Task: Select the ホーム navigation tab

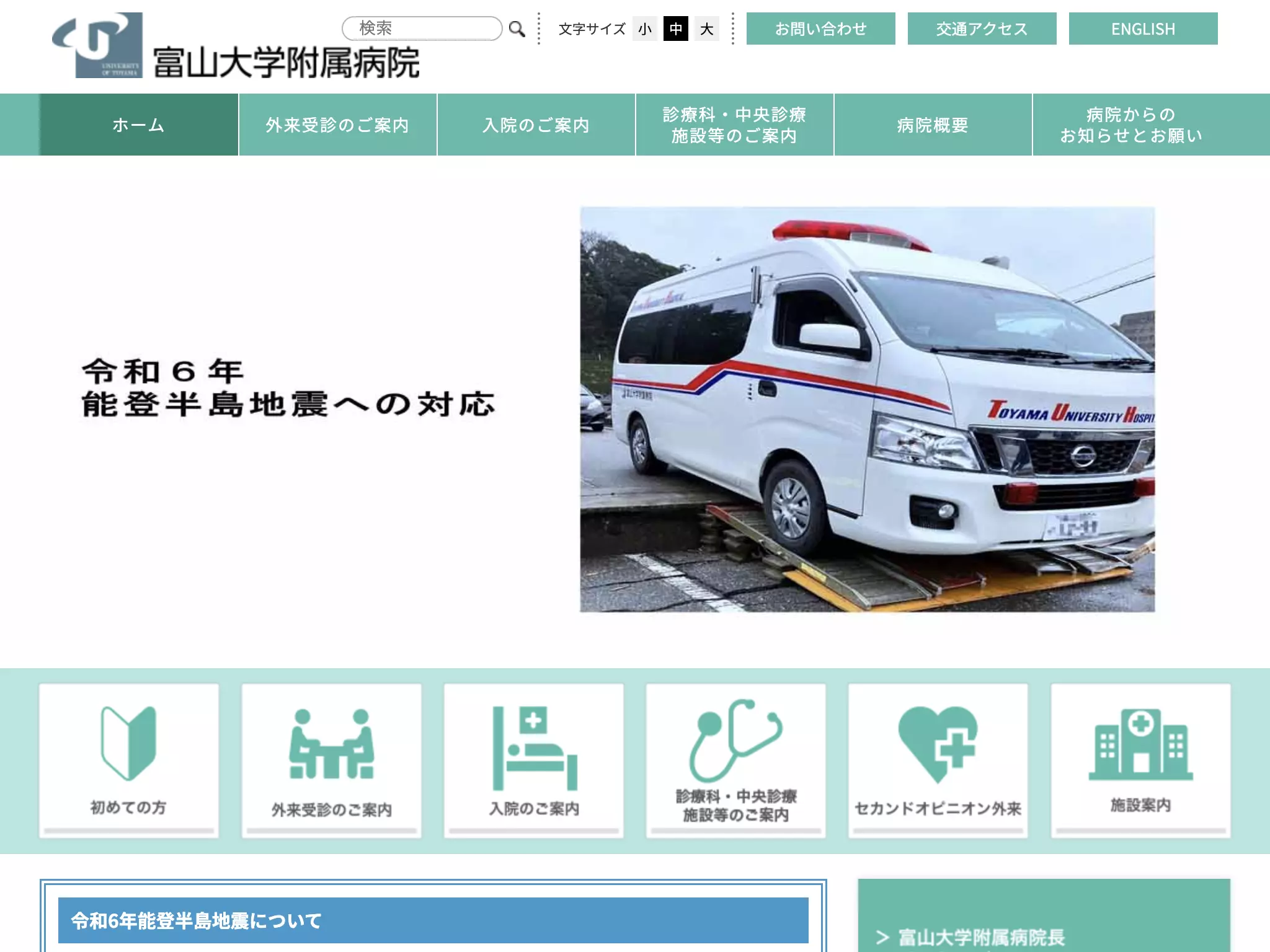Action: tap(139, 125)
